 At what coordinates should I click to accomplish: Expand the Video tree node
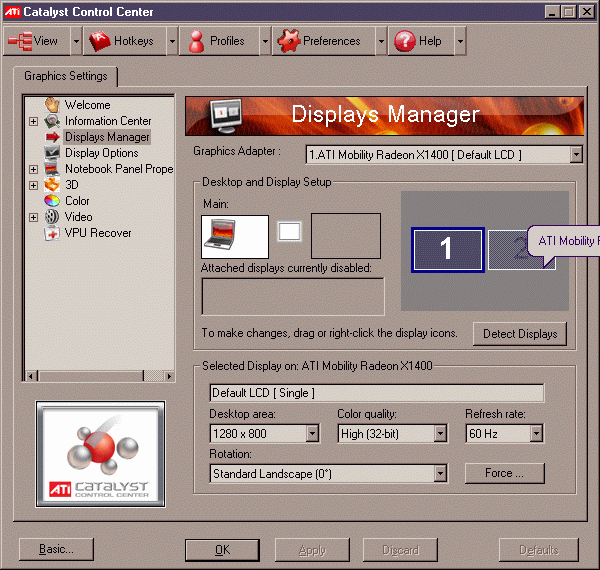point(34,217)
